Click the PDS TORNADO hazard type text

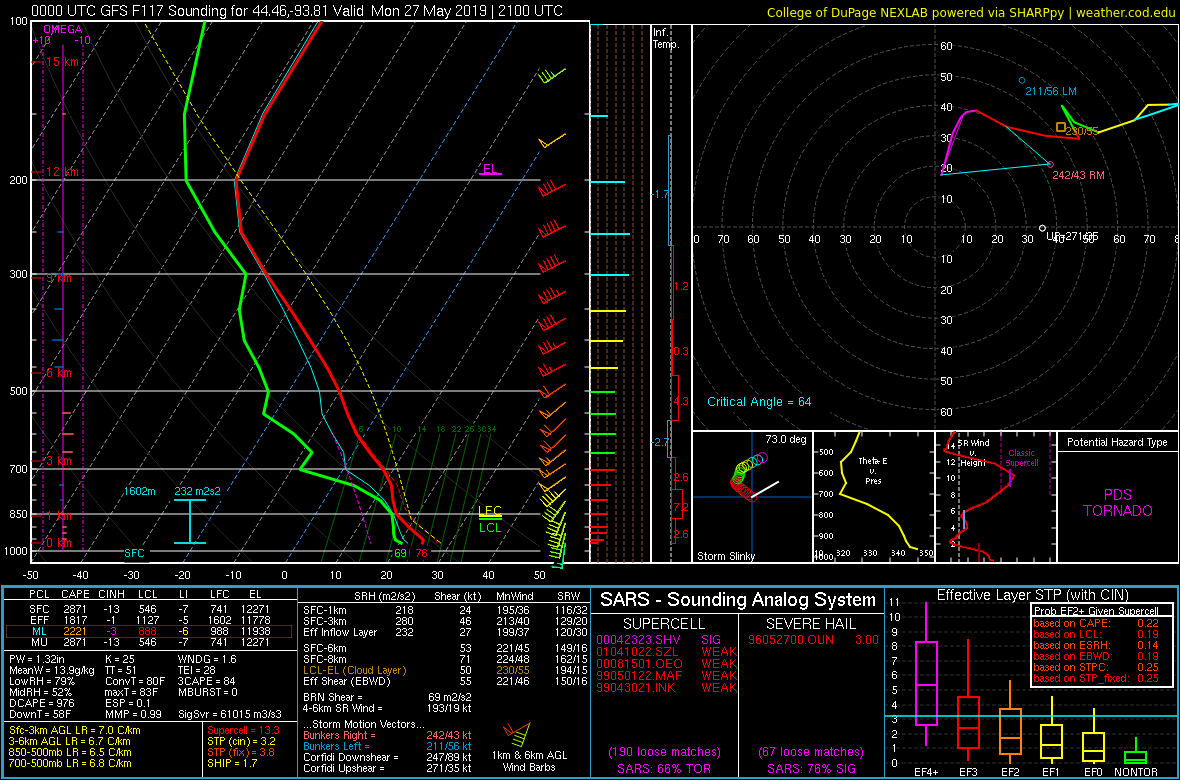(1117, 502)
